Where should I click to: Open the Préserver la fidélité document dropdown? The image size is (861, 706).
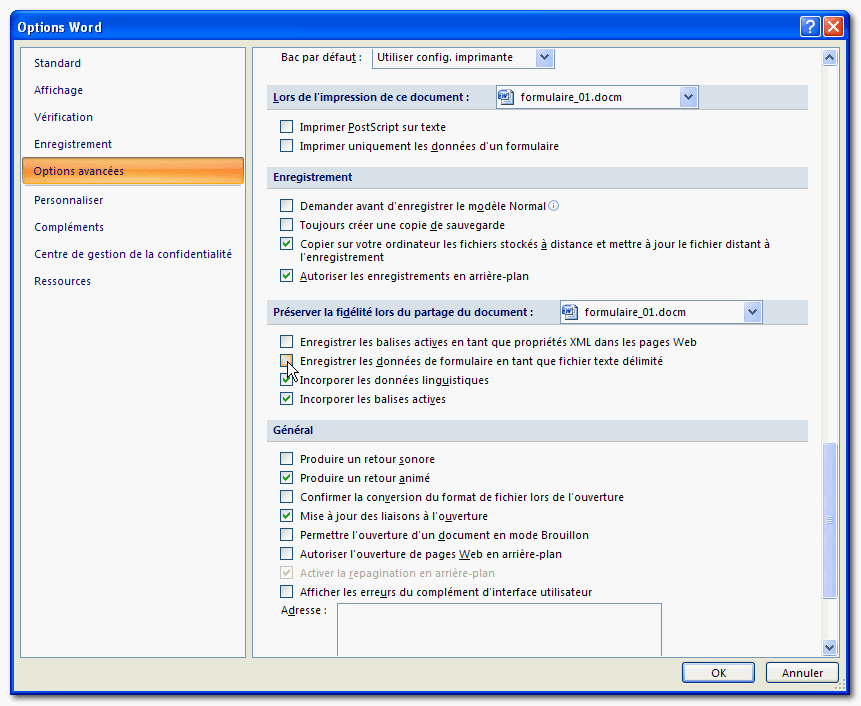point(752,312)
